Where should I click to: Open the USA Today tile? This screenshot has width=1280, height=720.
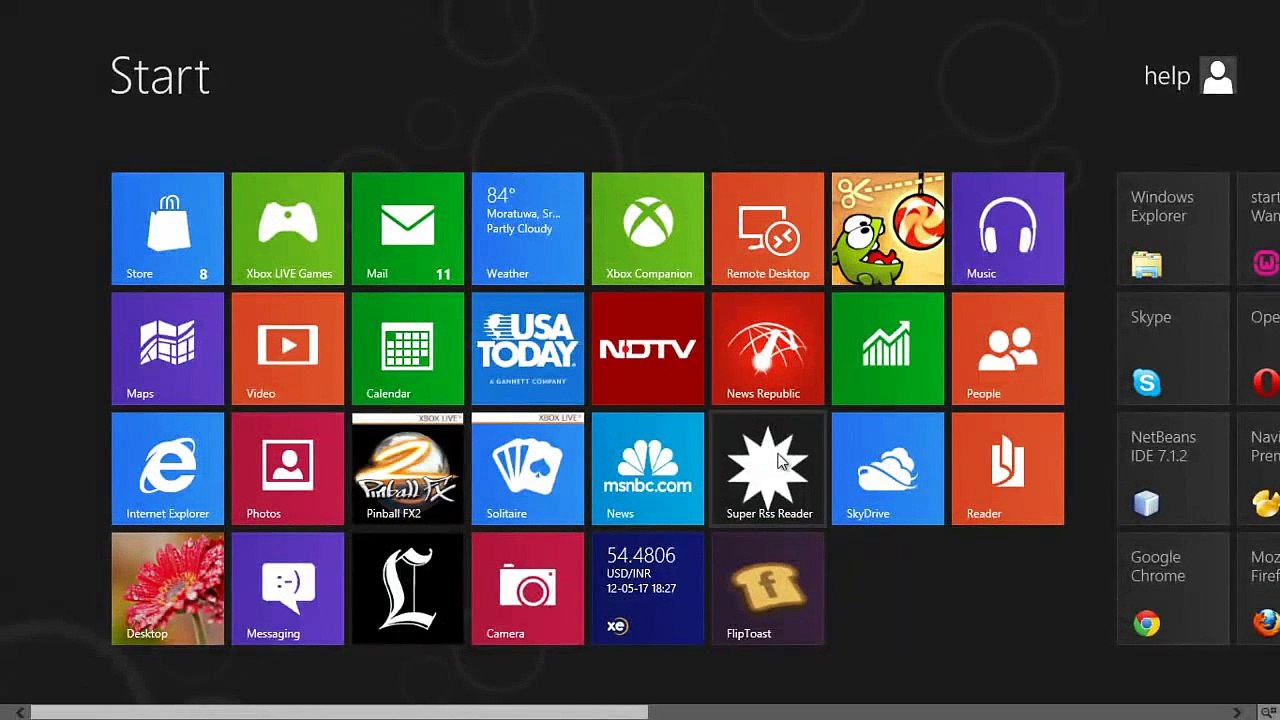coord(527,349)
